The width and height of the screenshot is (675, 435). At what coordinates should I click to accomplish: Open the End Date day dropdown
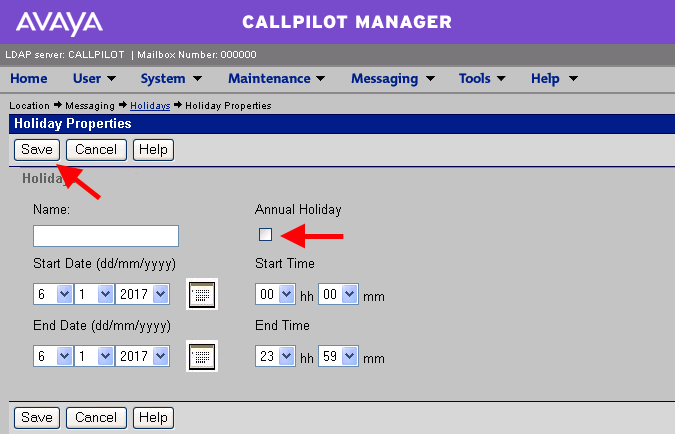coord(53,356)
